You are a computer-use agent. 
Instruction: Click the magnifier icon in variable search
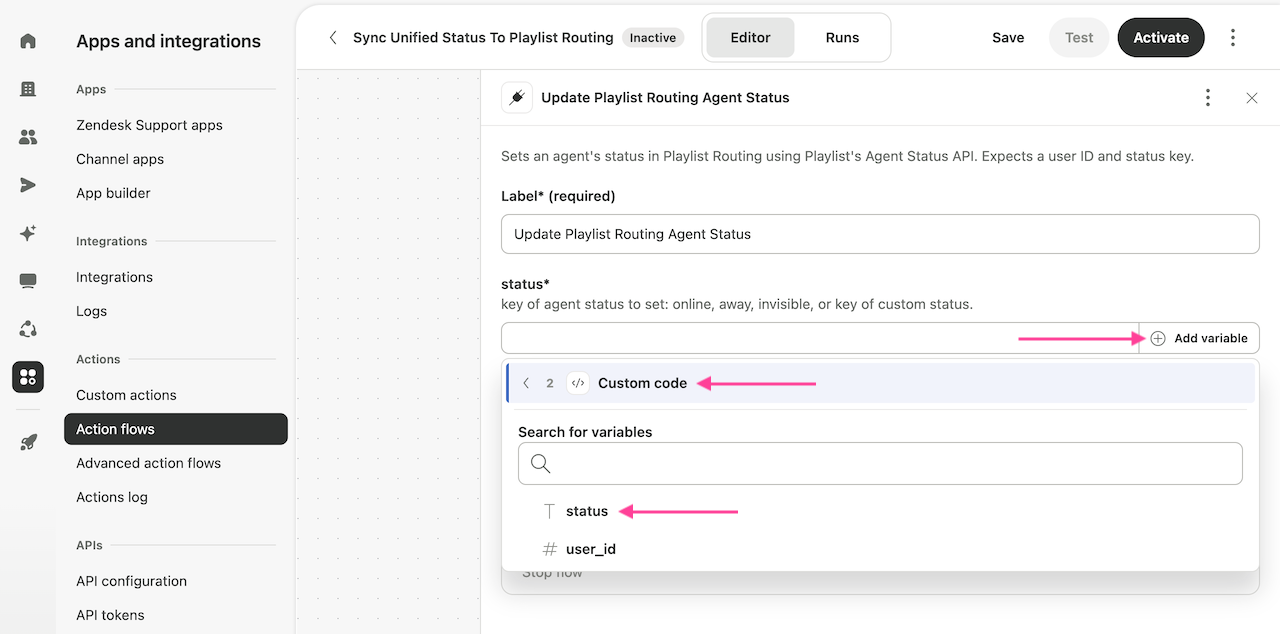tap(541, 464)
